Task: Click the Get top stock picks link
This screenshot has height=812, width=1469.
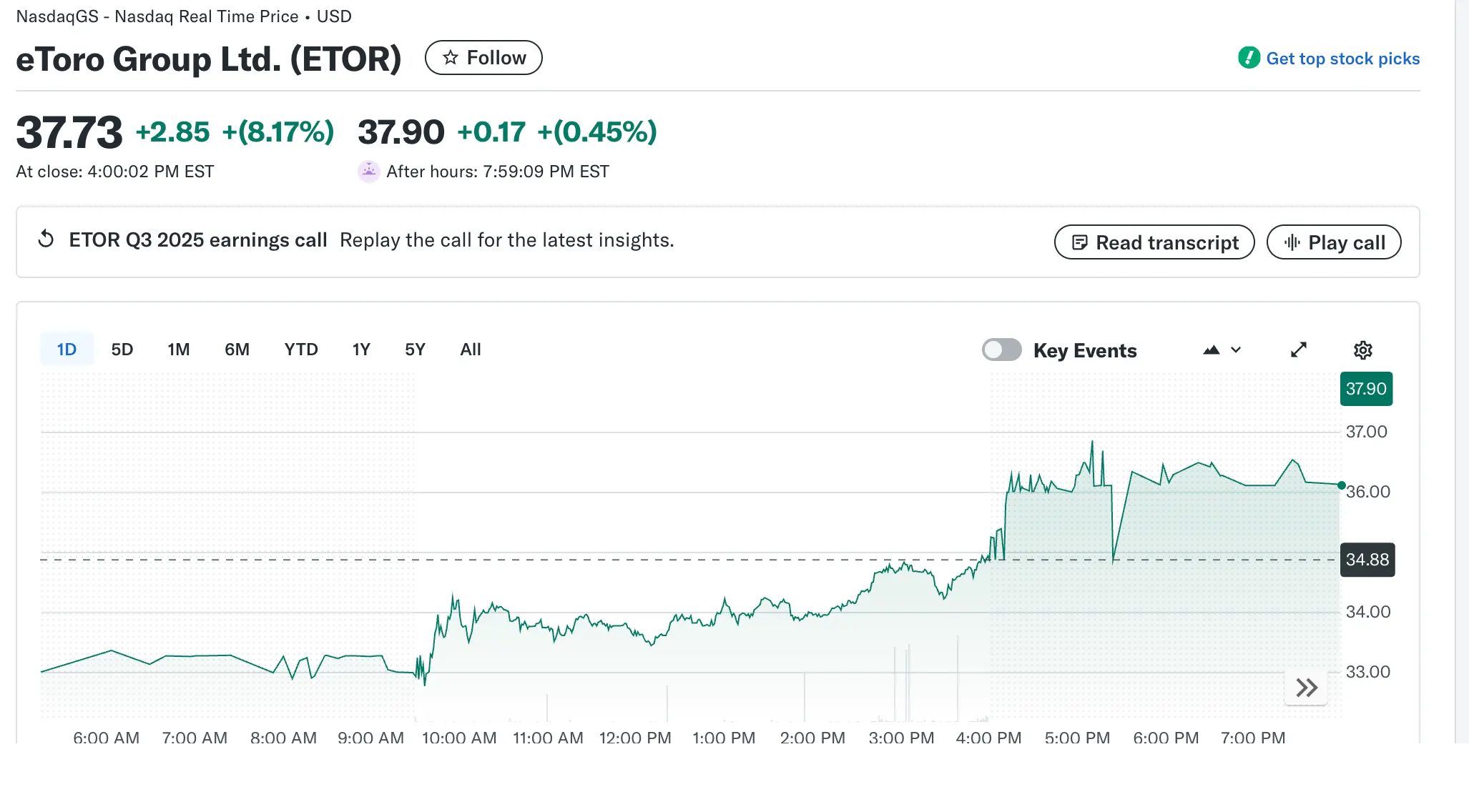Action: pyautogui.click(x=1343, y=58)
